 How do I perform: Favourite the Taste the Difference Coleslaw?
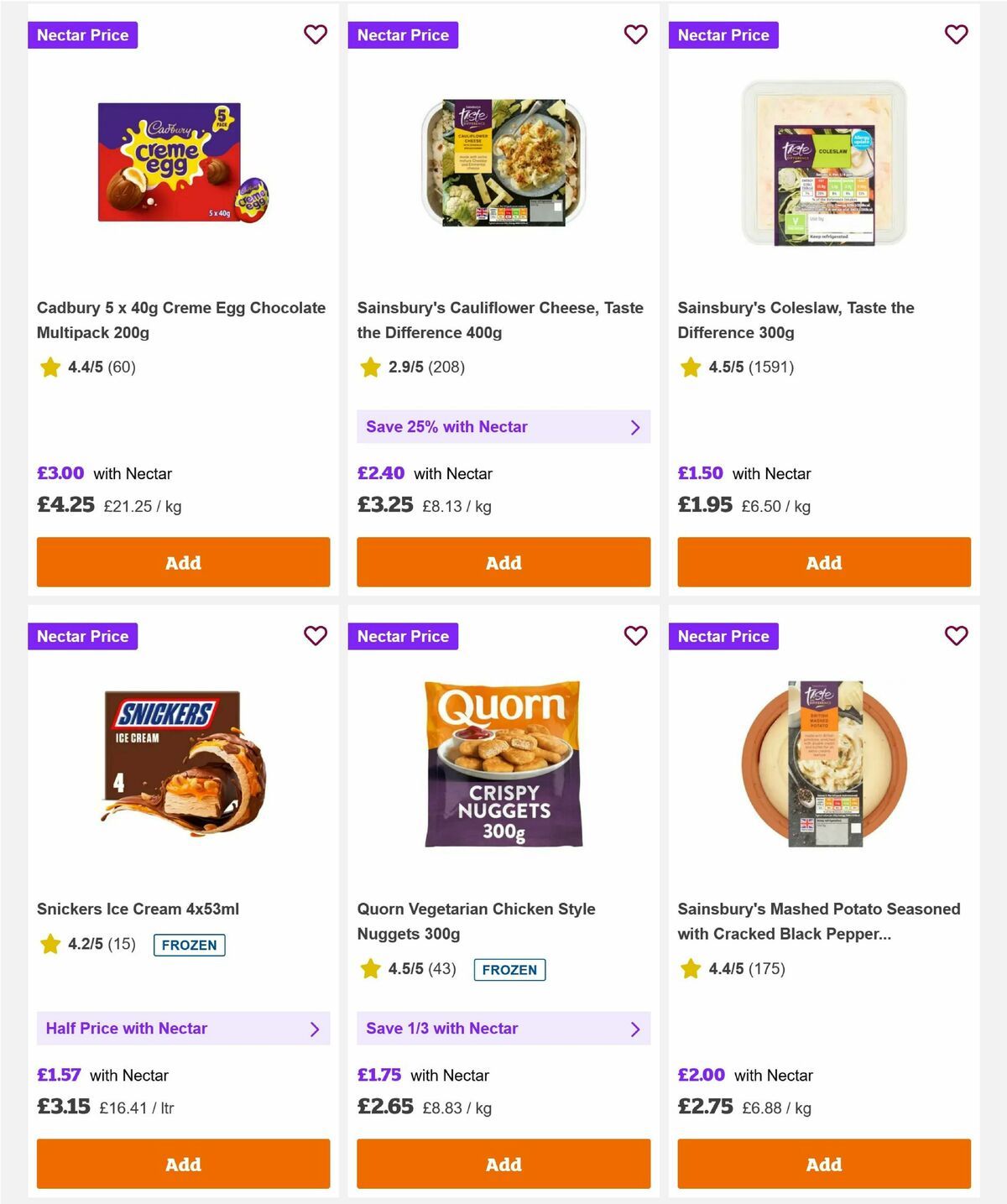click(956, 35)
